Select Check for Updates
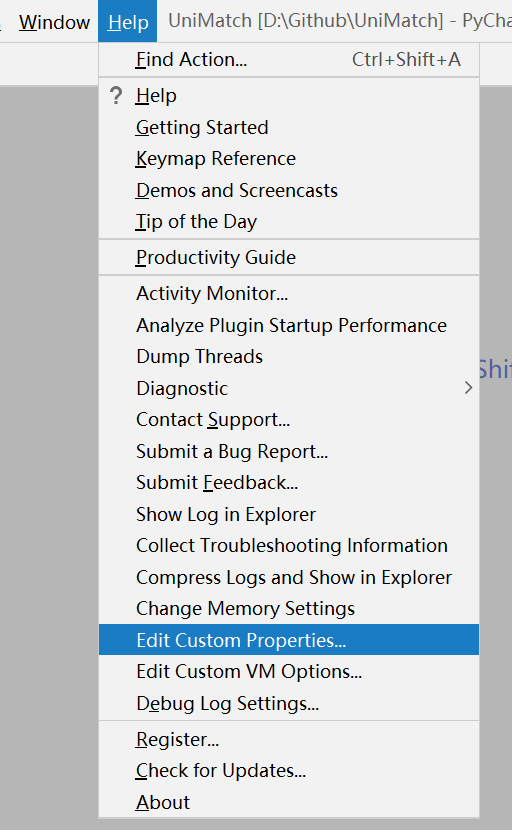Viewport: 512px width, 830px height. tap(289, 770)
